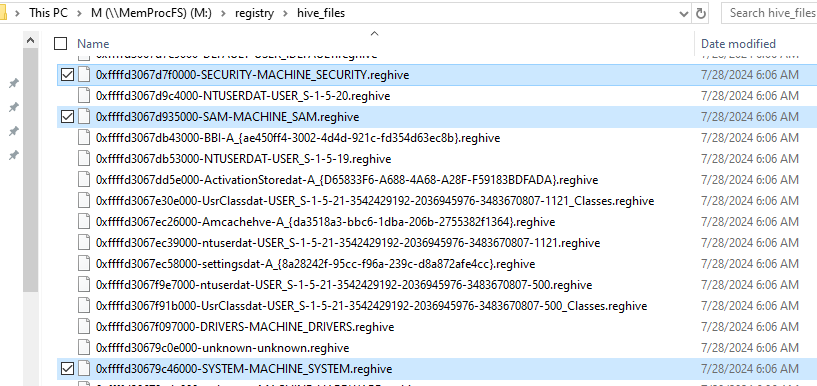Focus the Search hive_files box

tap(769, 13)
